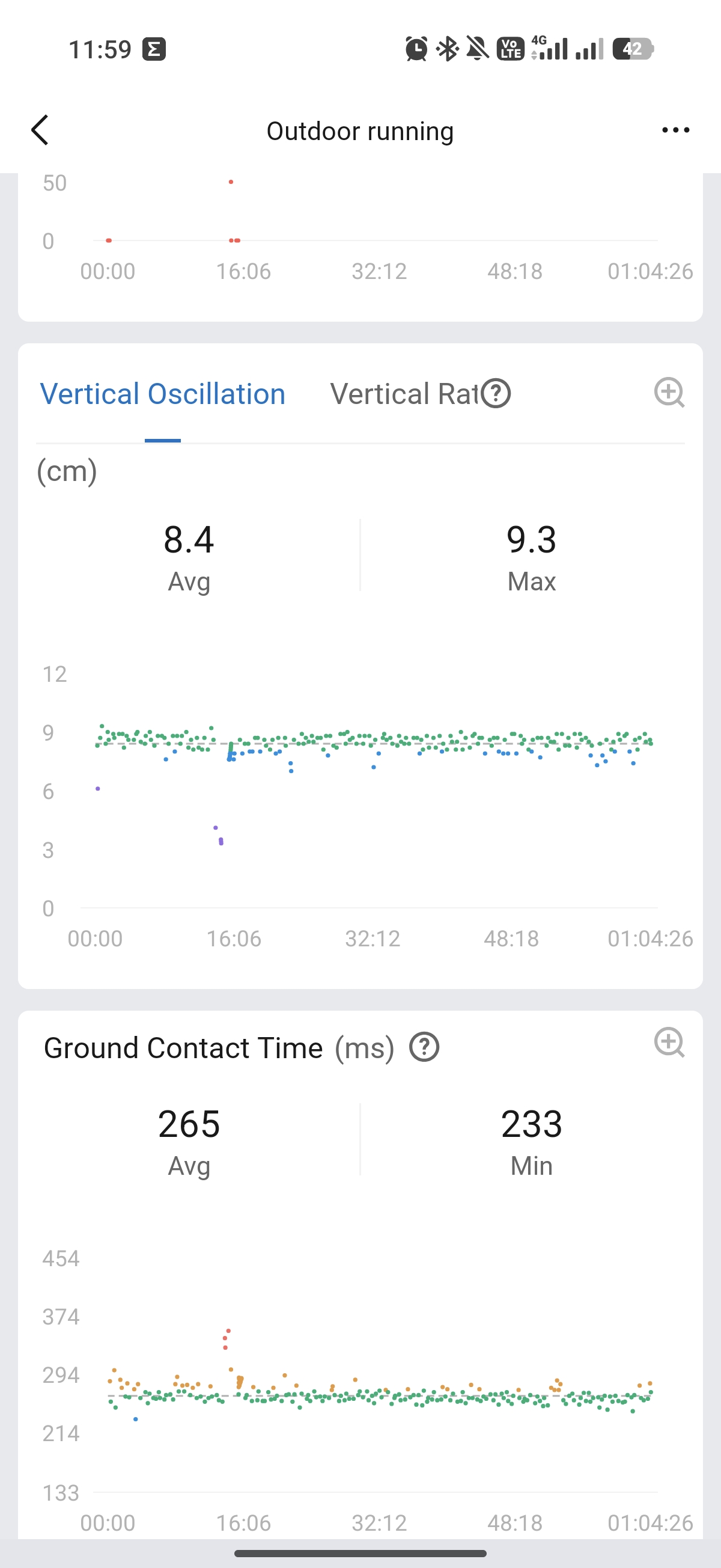Tap the bottom home gesture bar

tap(360, 1553)
